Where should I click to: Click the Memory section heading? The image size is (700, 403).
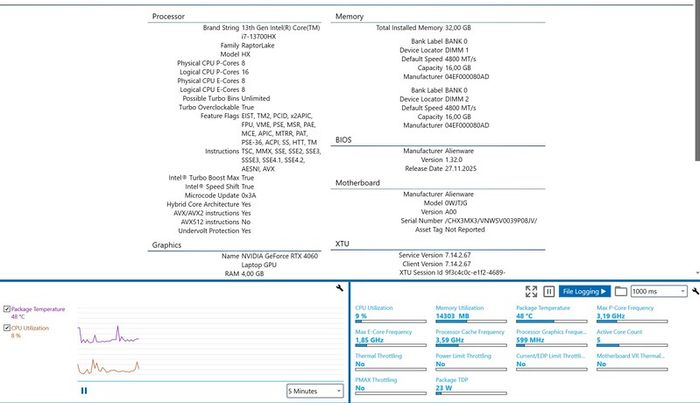coord(349,17)
